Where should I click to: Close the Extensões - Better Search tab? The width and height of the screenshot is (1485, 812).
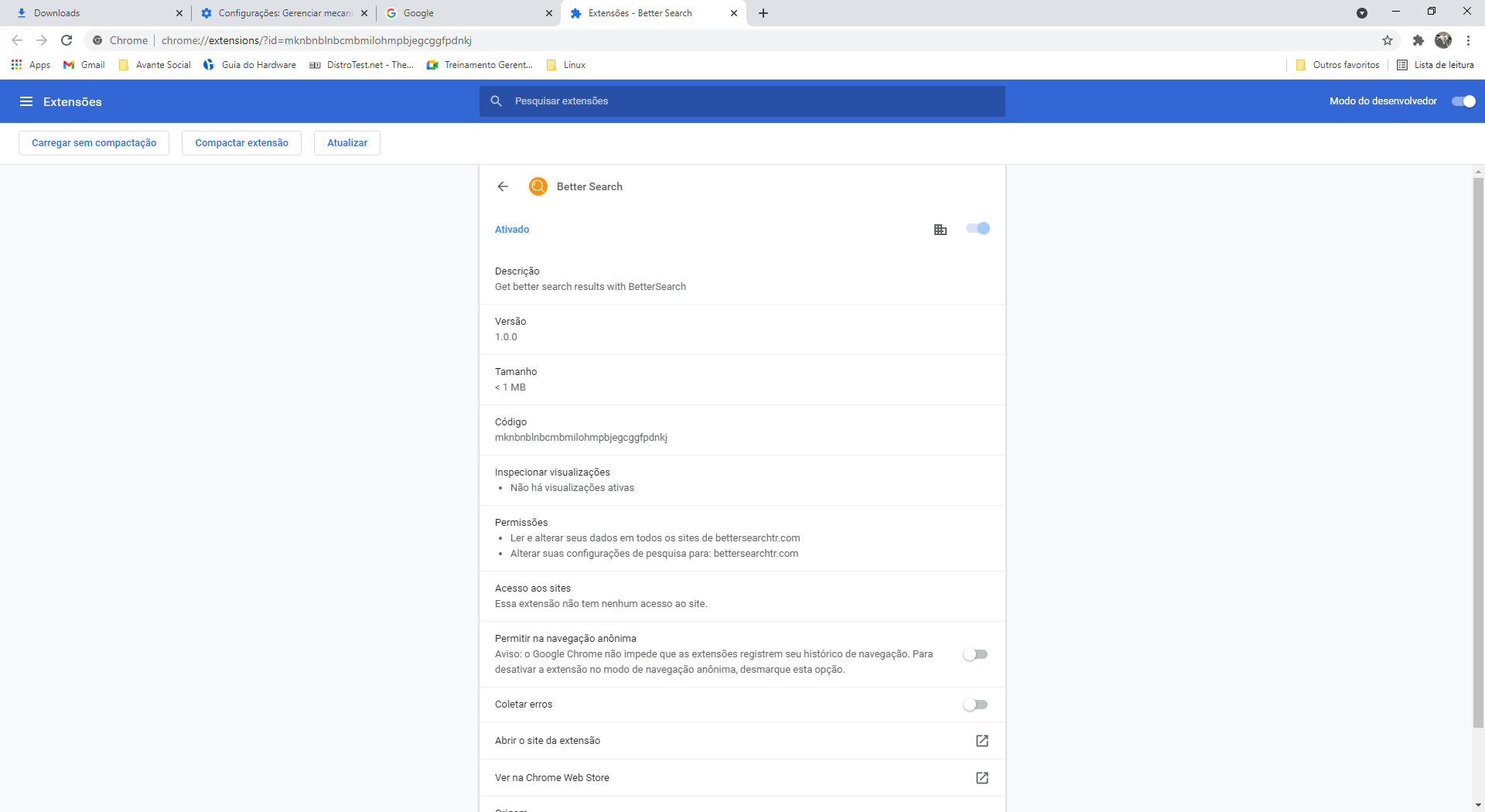(734, 13)
